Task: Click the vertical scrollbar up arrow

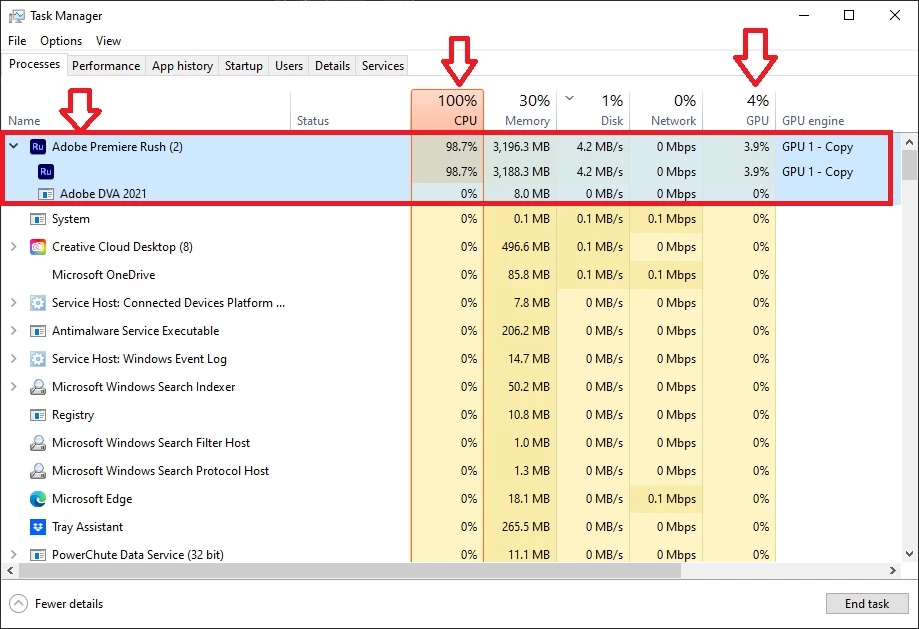Action: tap(909, 142)
